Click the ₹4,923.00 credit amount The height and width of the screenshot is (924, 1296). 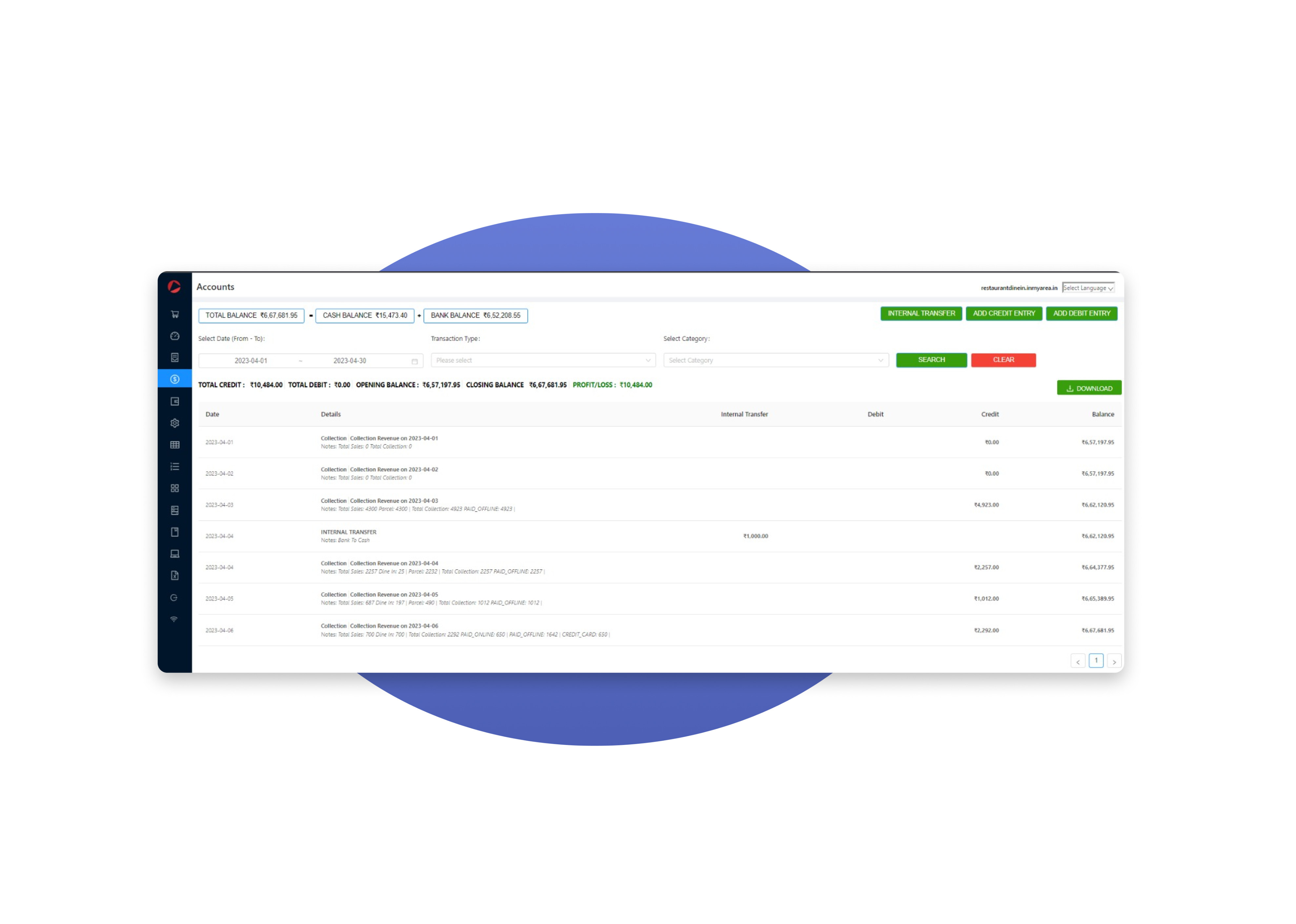[986, 505]
